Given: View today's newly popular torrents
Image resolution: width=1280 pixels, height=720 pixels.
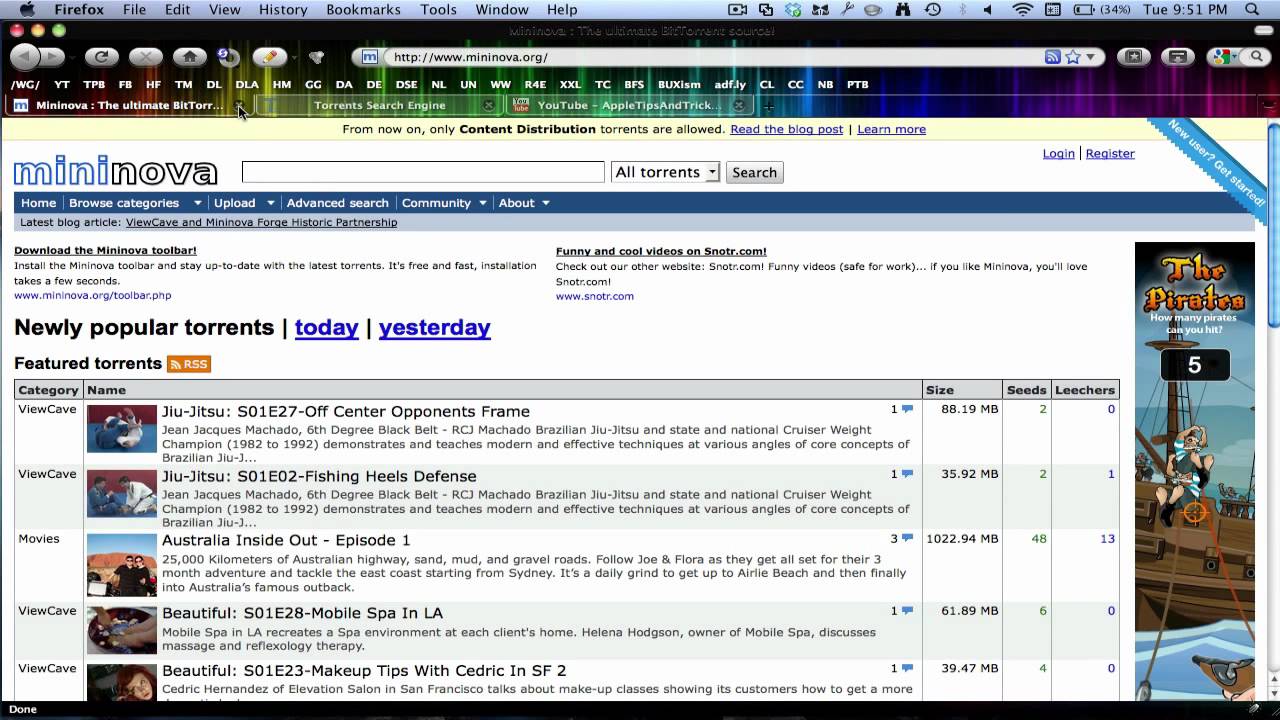Looking at the screenshot, I should pos(326,327).
